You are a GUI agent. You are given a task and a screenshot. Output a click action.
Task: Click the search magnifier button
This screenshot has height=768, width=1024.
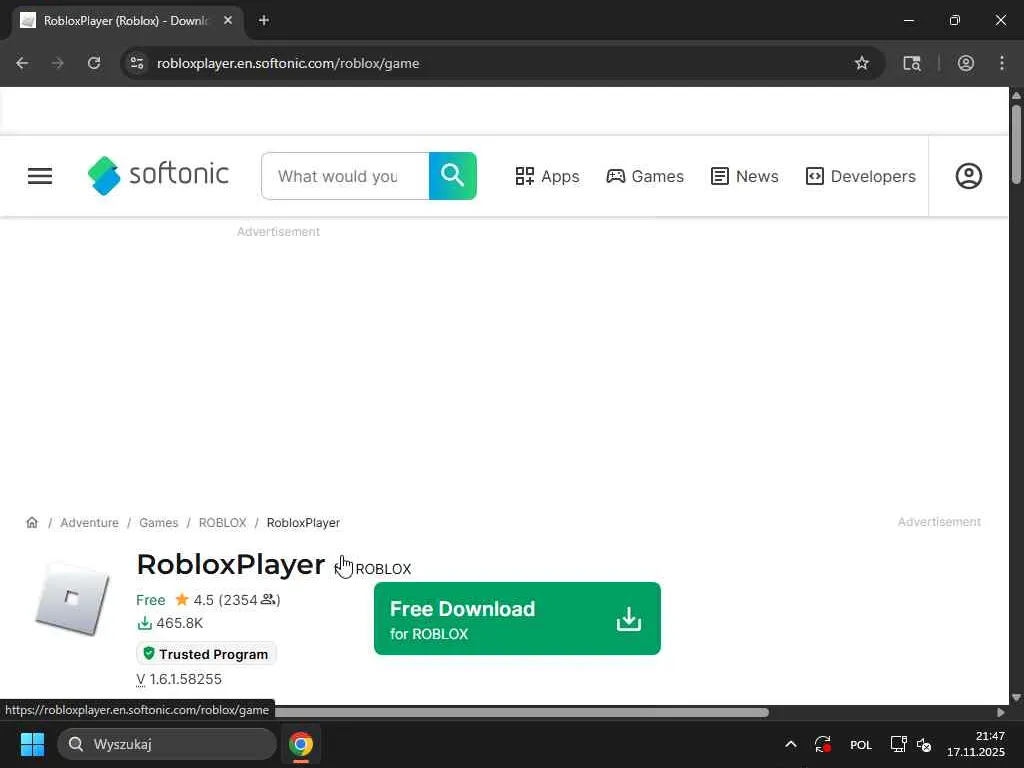(453, 176)
